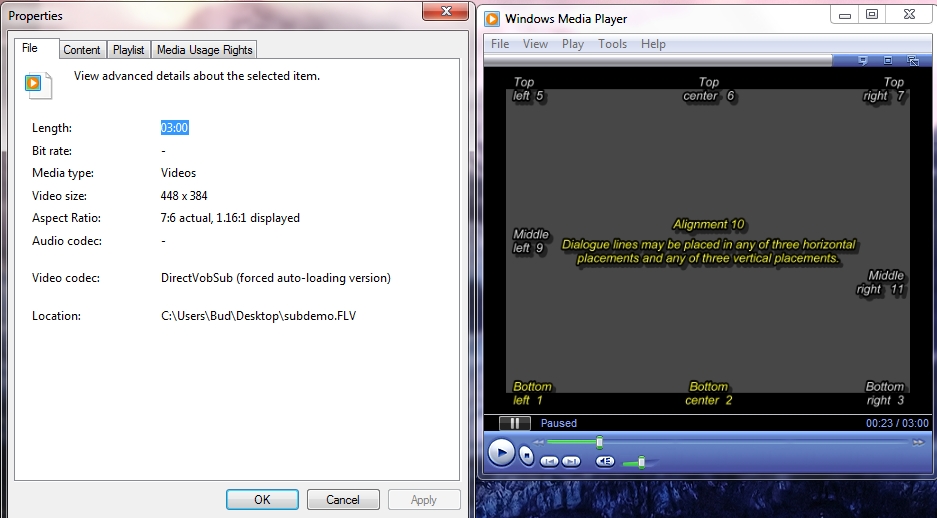Click the highlighted Length value 03:00
The image size is (937, 518).
click(174, 128)
